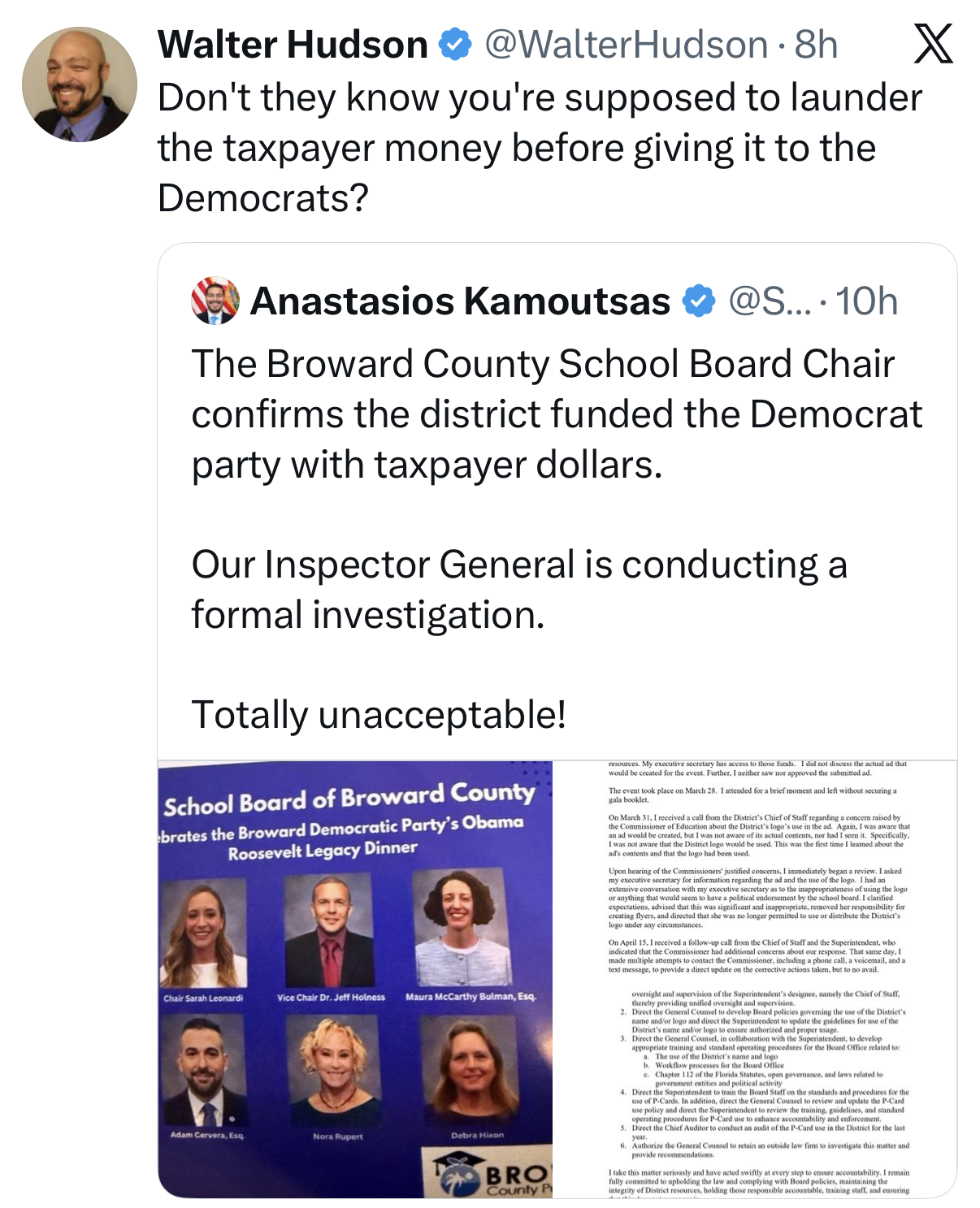Click verified badge beside Anastasios Kamoutsas
The image size is (980, 1208).
pos(698,301)
